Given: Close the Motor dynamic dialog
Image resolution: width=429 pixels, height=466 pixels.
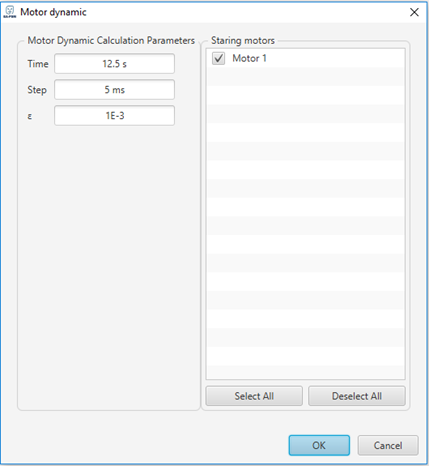Looking at the screenshot, I should tap(414, 12).
